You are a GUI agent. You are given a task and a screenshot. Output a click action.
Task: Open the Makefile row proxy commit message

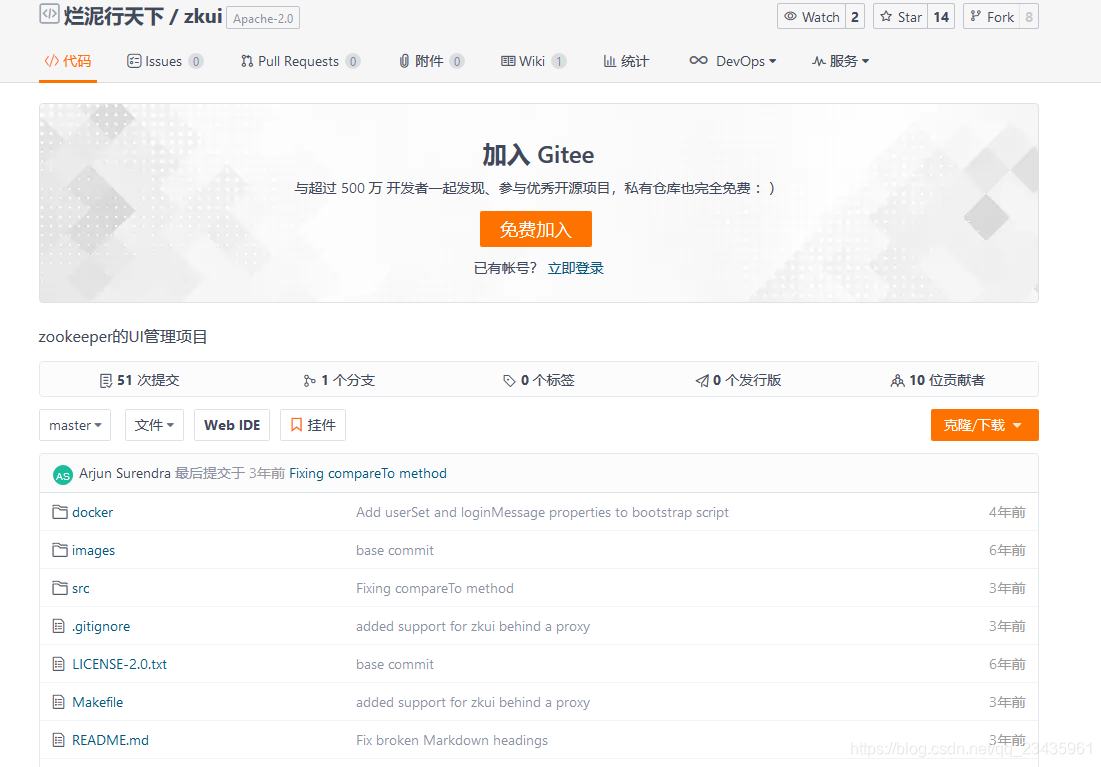pos(473,702)
